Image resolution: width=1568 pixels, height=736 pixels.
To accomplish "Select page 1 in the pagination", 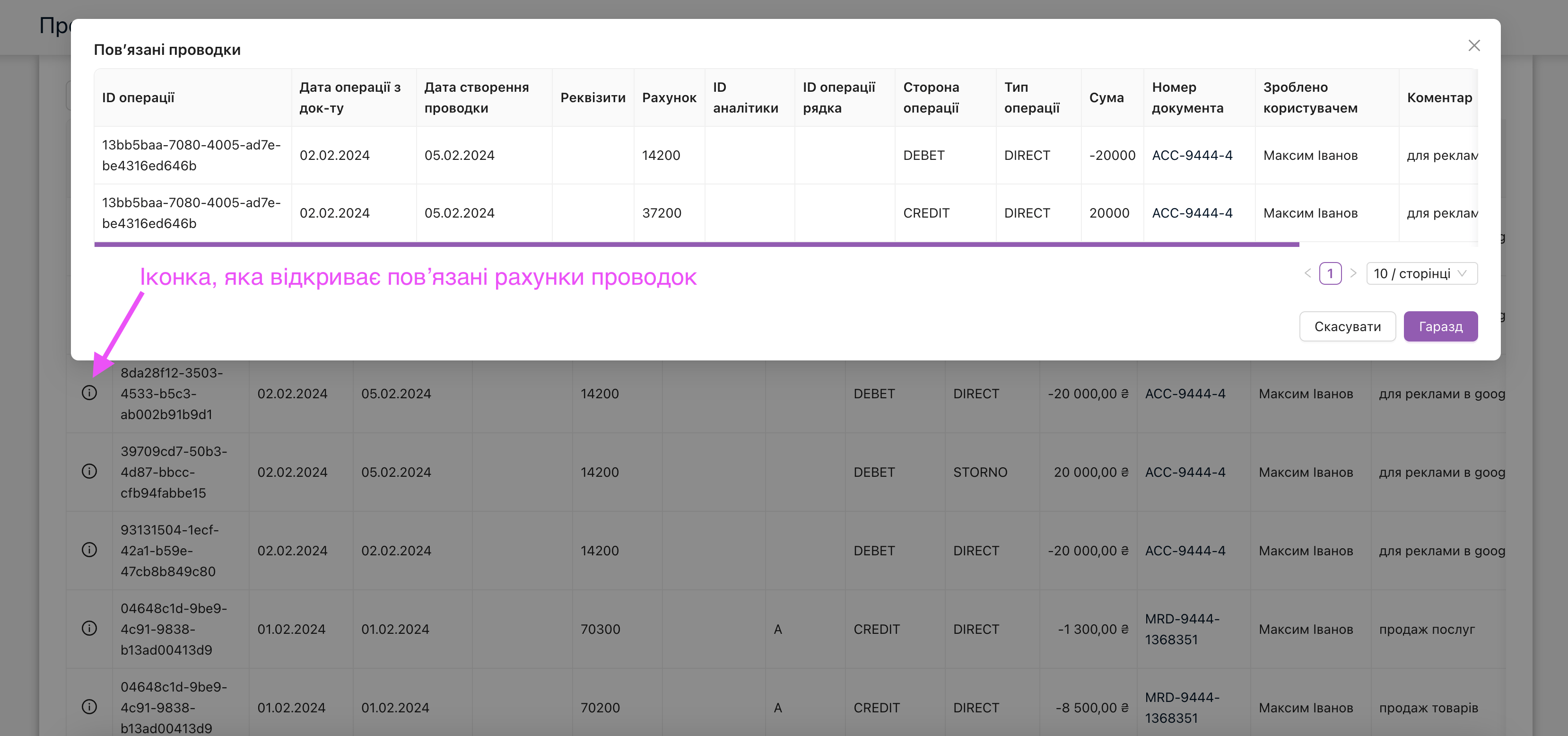I will (x=1330, y=273).
